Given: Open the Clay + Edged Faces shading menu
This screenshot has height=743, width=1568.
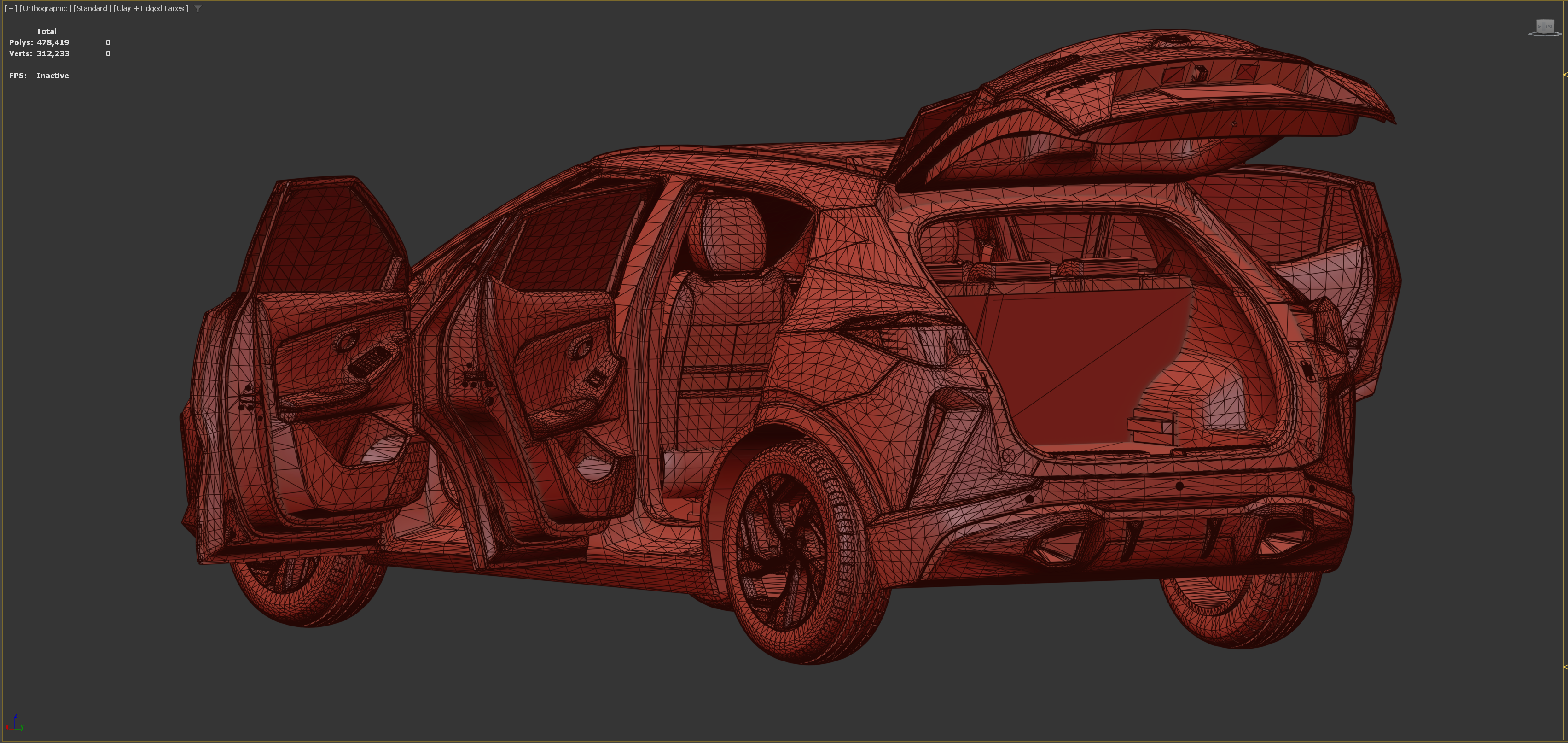Looking at the screenshot, I should (151, 9).
